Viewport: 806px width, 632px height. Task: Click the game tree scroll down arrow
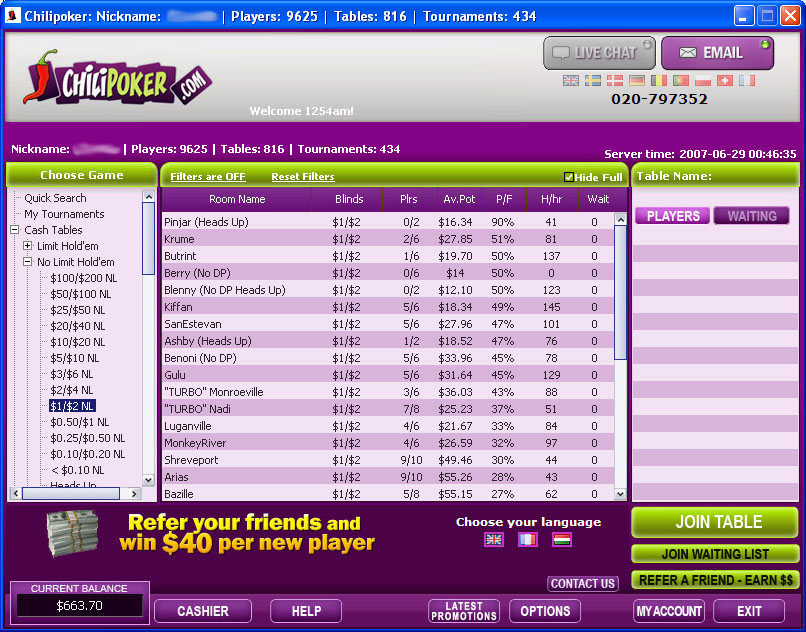(149, 480)
